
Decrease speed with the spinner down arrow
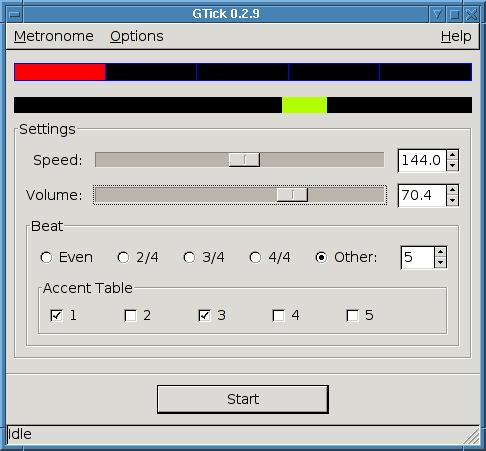coord(452,165)
